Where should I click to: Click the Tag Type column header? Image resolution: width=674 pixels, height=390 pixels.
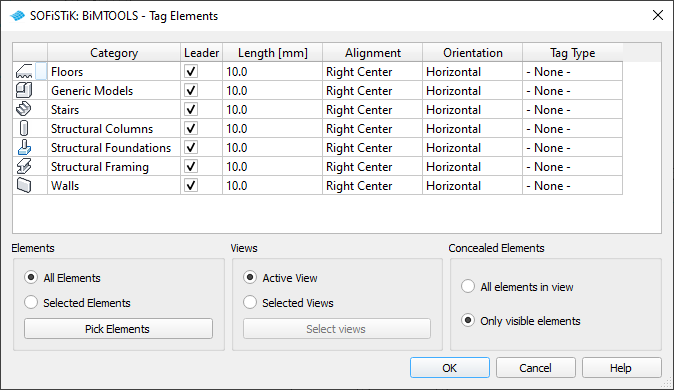pyautogui.click(x=572, y=52)
